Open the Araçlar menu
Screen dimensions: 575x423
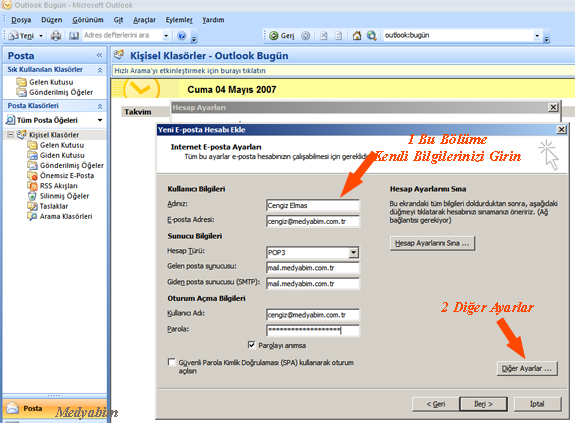pos(144,20)
